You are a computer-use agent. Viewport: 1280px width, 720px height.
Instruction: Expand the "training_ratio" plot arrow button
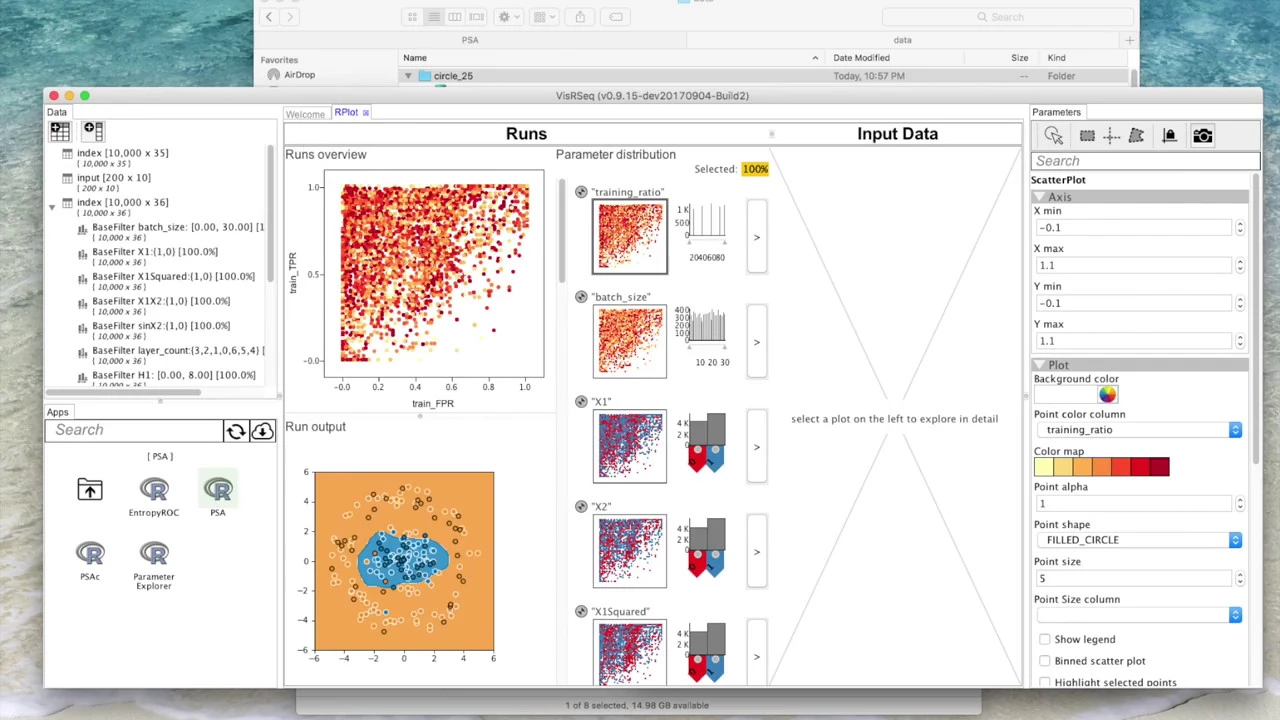pyautogui.click(x=757, y=237)
